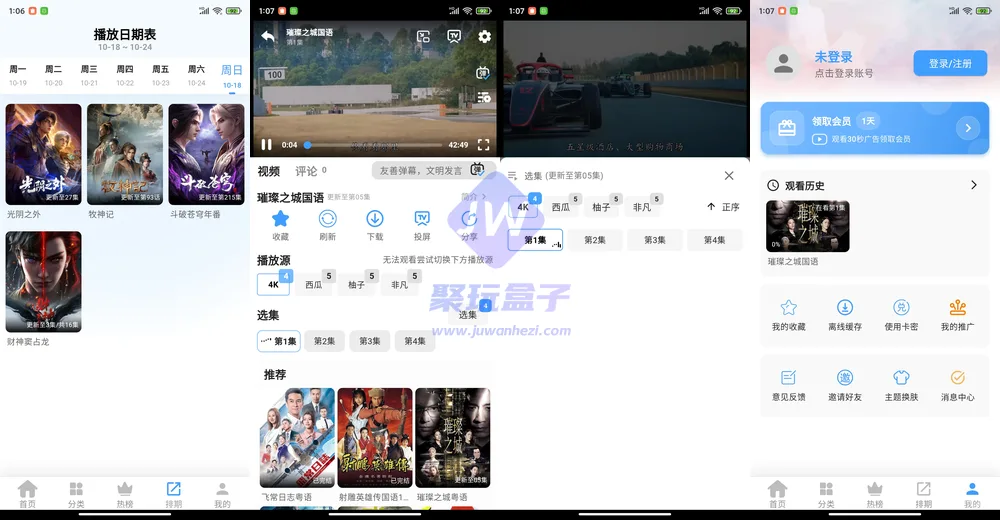Image resolution: width=1000 pixels, height=520 pixels.
Task: Toggle danmaku switch beside comment input
Action: (x=477, y=170)
